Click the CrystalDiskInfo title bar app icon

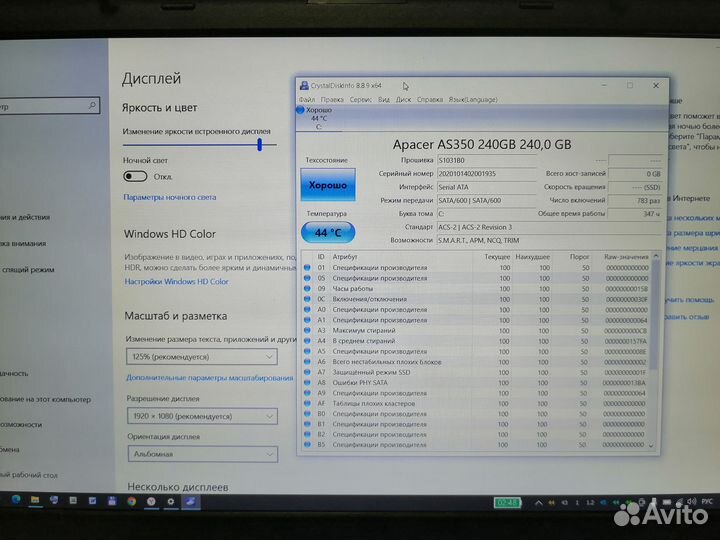pyautogui.click(x=304, y=85)
